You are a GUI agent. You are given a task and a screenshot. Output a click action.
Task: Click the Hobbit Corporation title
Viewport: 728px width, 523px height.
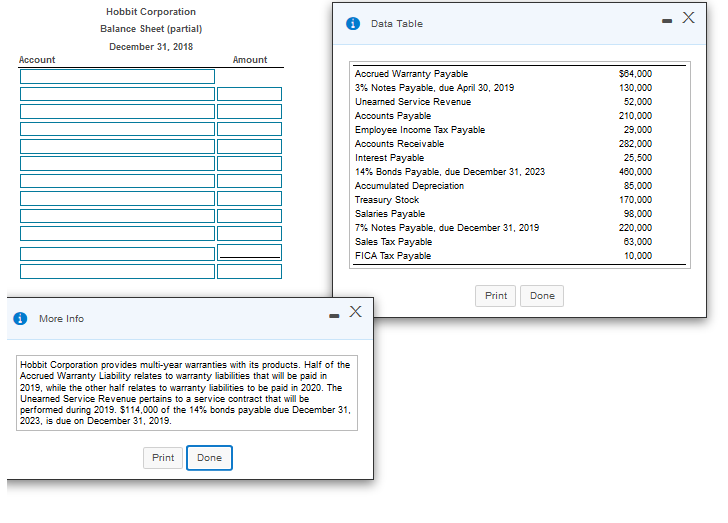click(x=151, y=12)
